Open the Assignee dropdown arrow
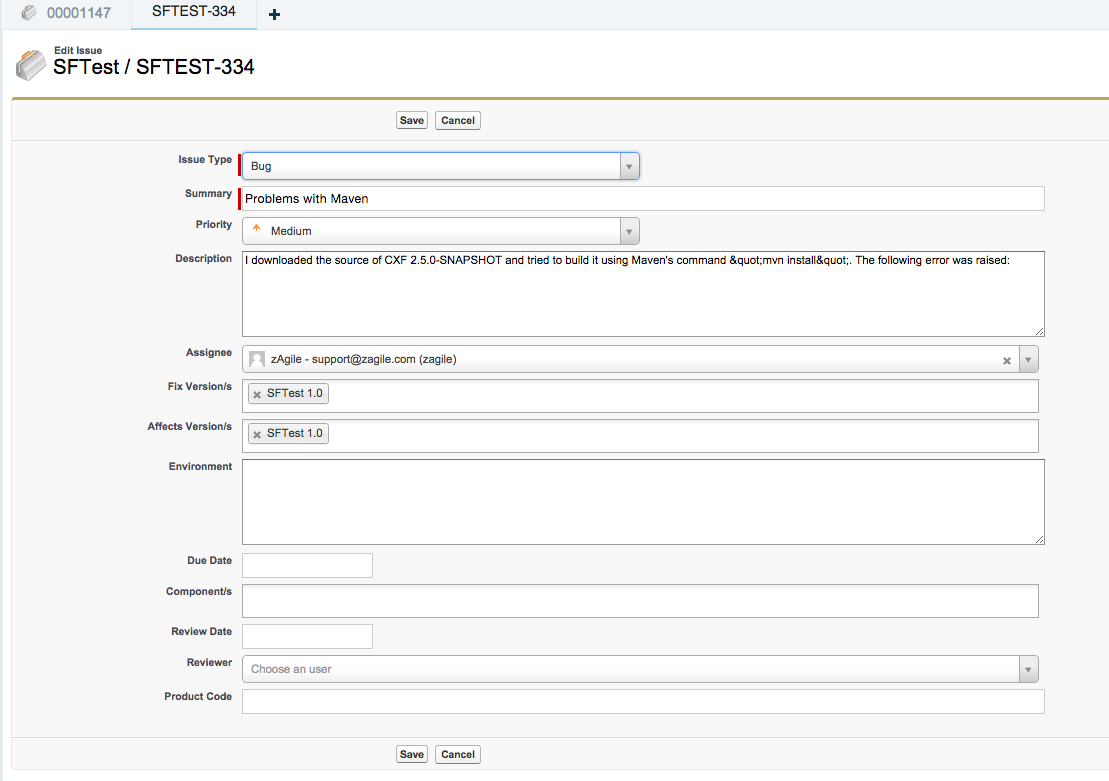 click(x=1028, y=360)
